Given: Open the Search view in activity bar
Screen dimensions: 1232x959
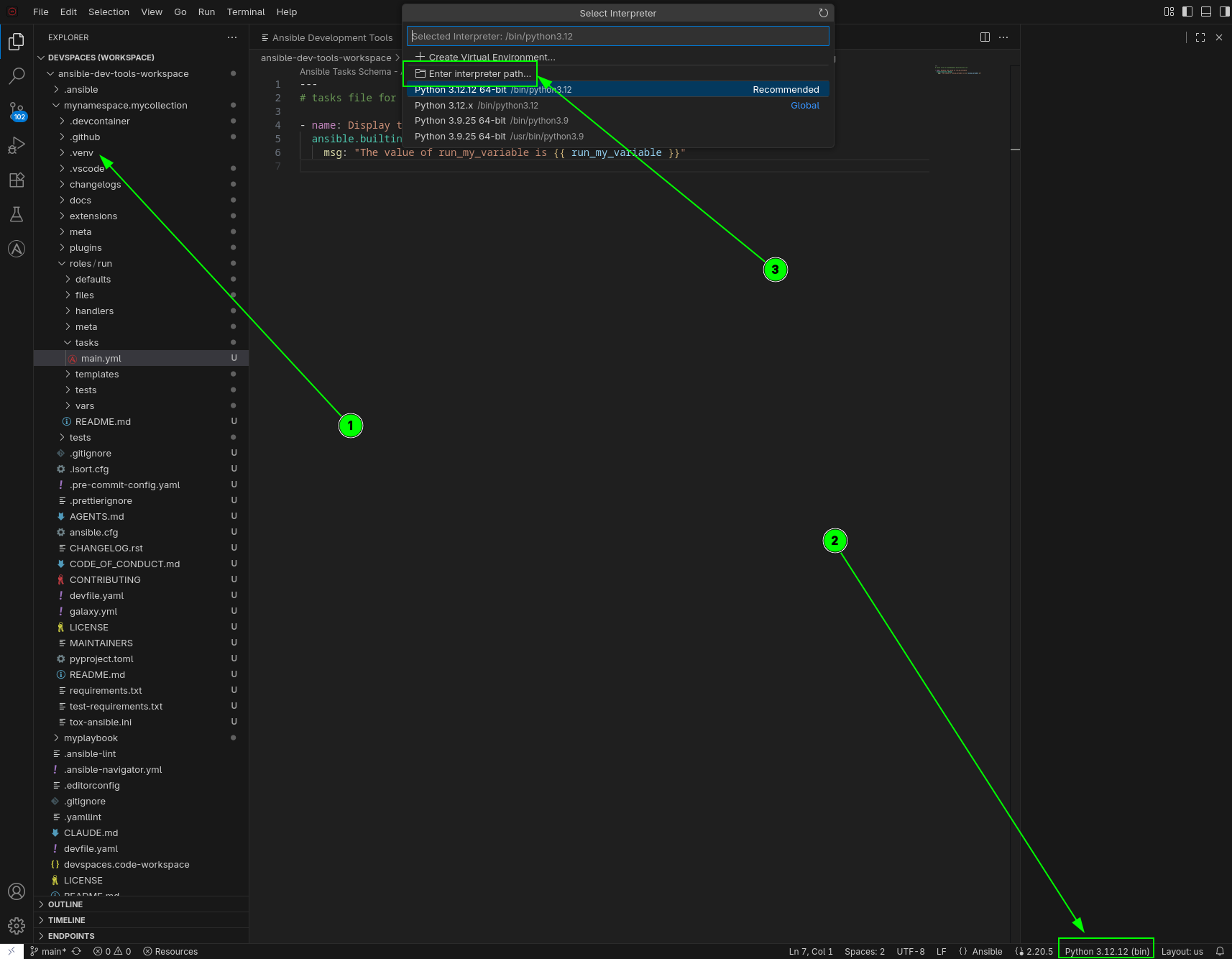Looking at the screenshot, I should (x=17, y=76).
